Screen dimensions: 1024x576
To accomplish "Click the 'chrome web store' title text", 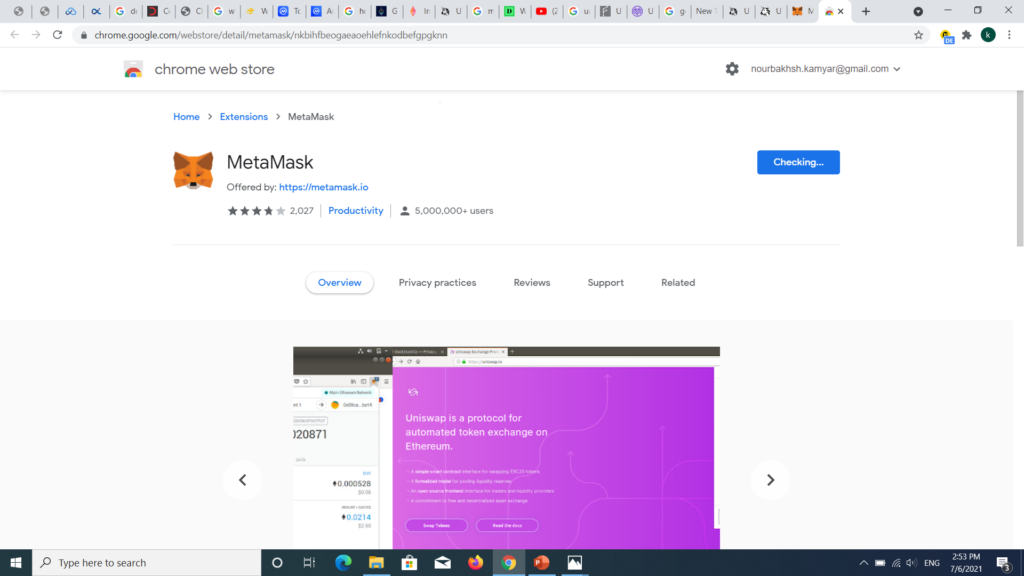I will [x=214, y=69].
